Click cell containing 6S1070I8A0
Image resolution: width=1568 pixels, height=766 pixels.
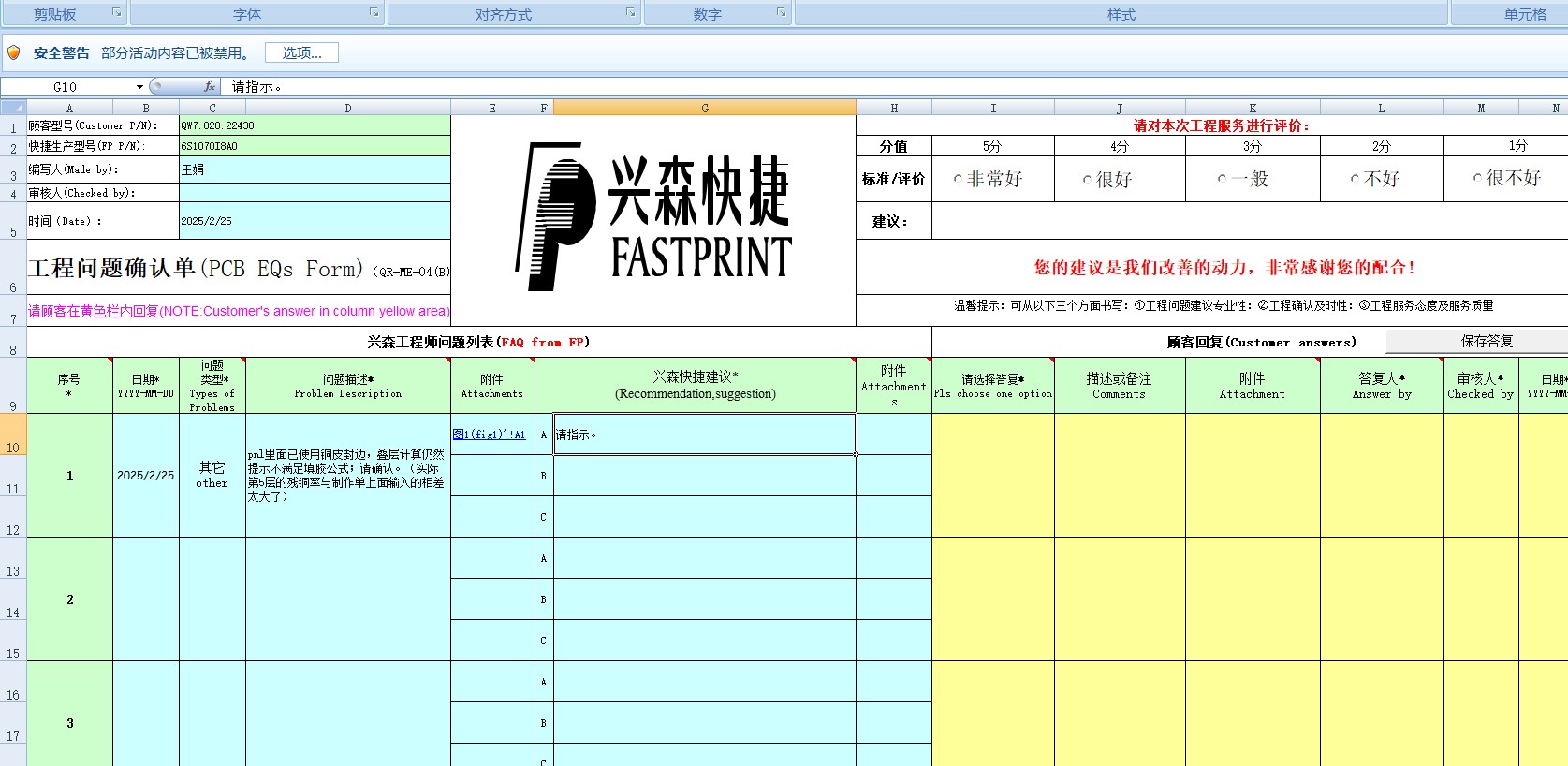[x=315, y=146]
